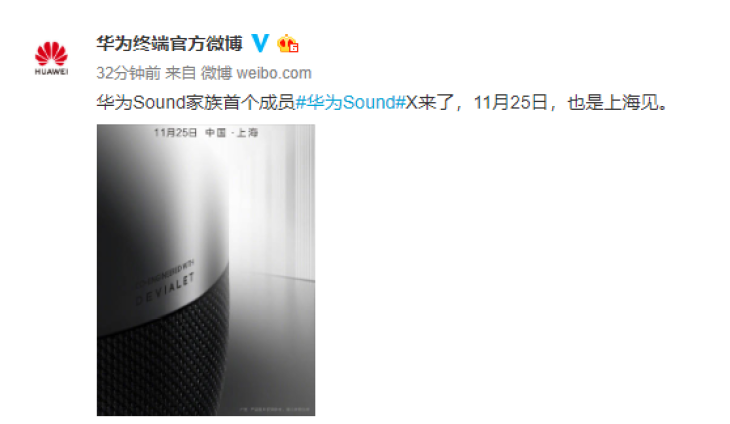
Task: Click the 11月25日 中国·上海 header in poster
Action: point(206,133)
